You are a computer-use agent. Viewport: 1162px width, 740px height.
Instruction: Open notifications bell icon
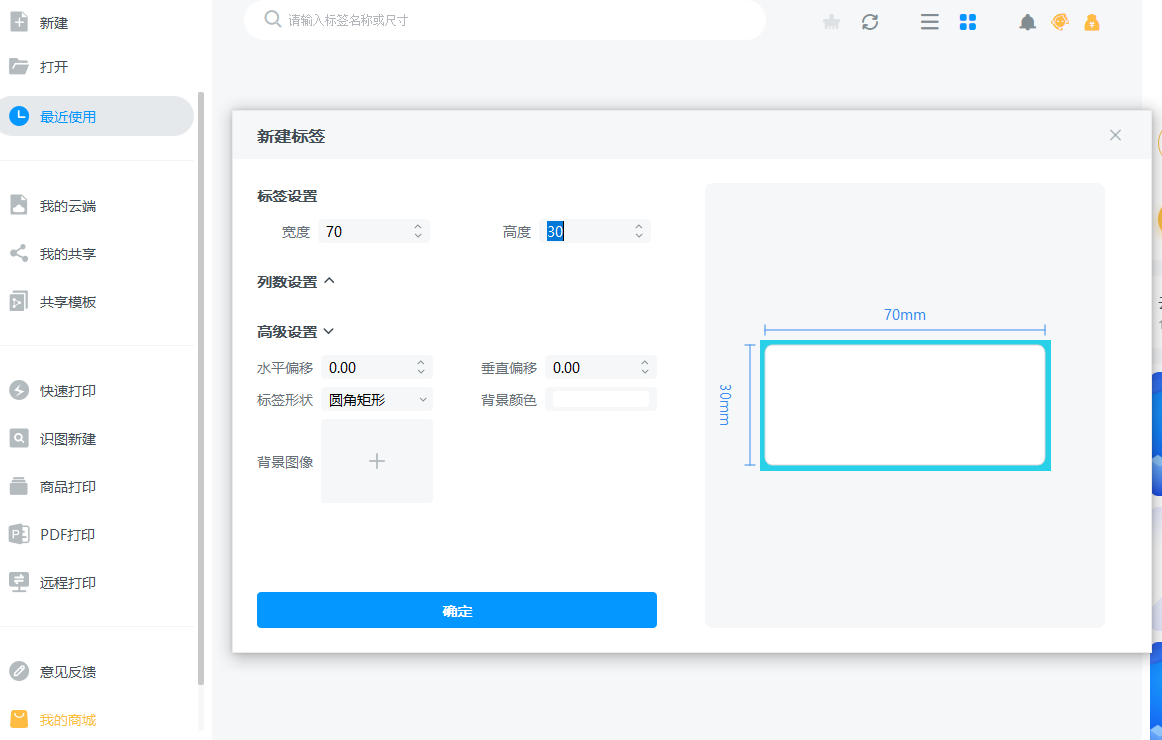(x=1027, y=22)
